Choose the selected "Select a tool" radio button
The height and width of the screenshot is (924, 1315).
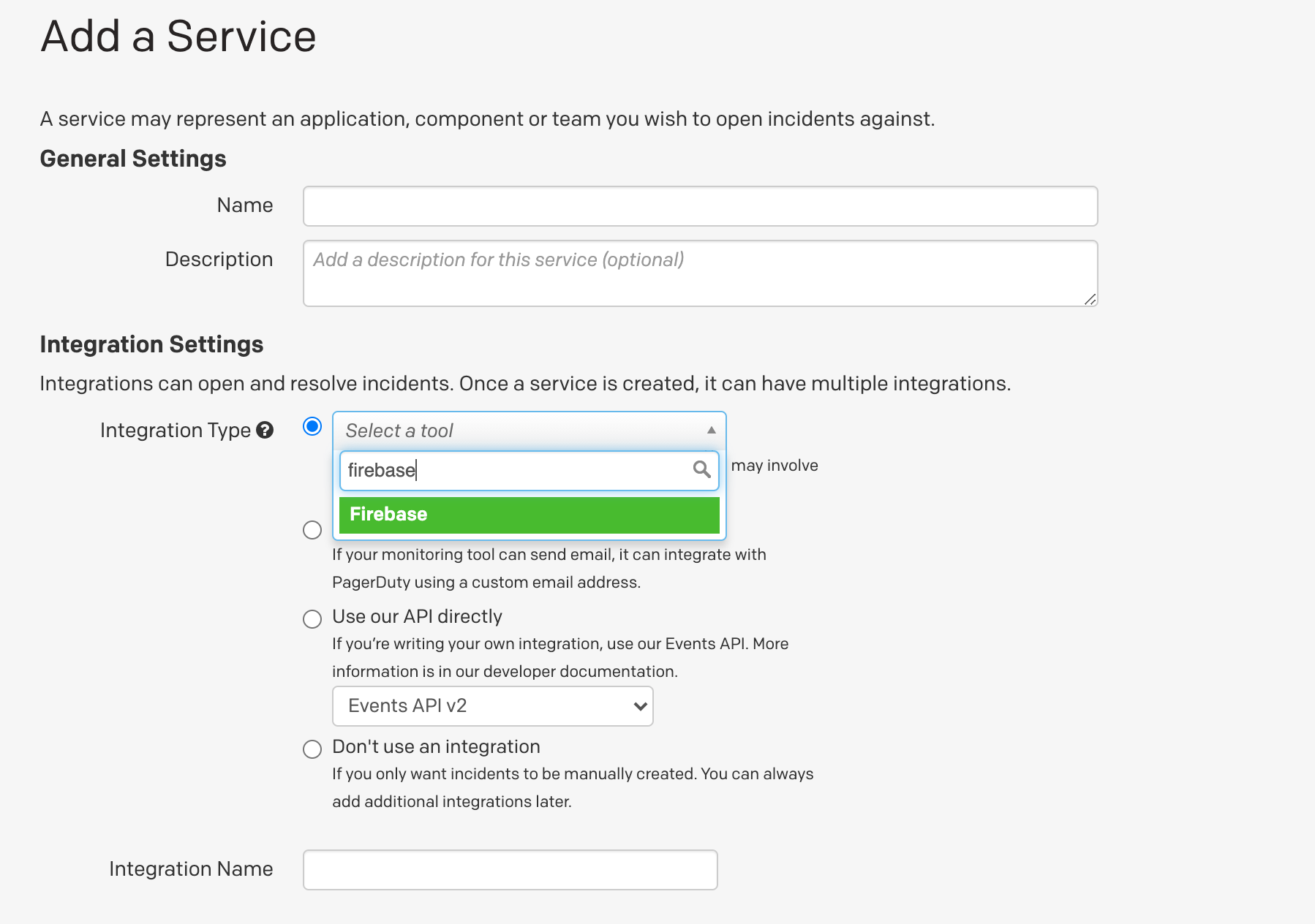[x=312, y=427]
